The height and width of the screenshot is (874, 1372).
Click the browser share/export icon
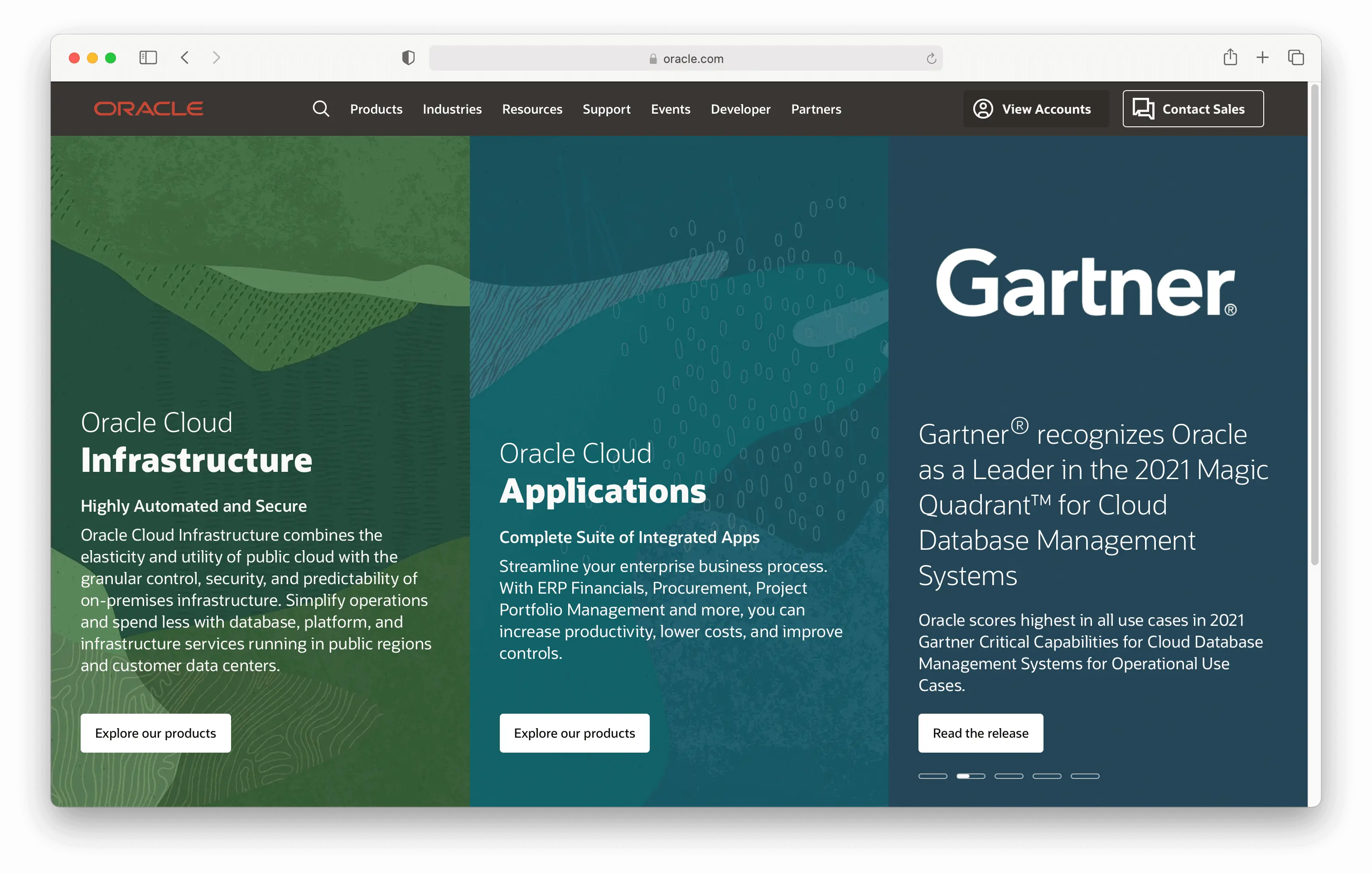(1228, 58)
